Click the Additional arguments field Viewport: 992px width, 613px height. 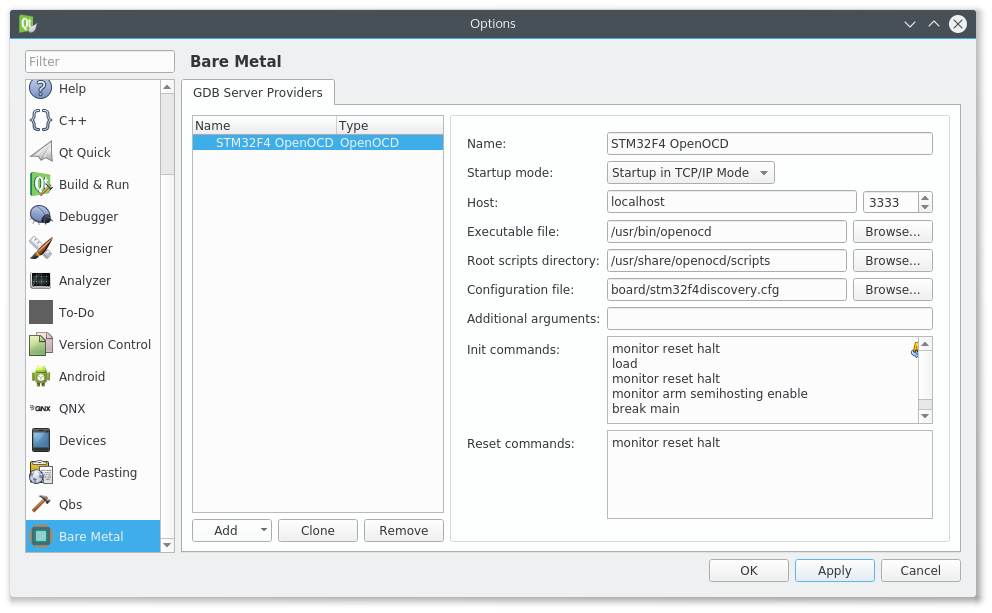769,318
